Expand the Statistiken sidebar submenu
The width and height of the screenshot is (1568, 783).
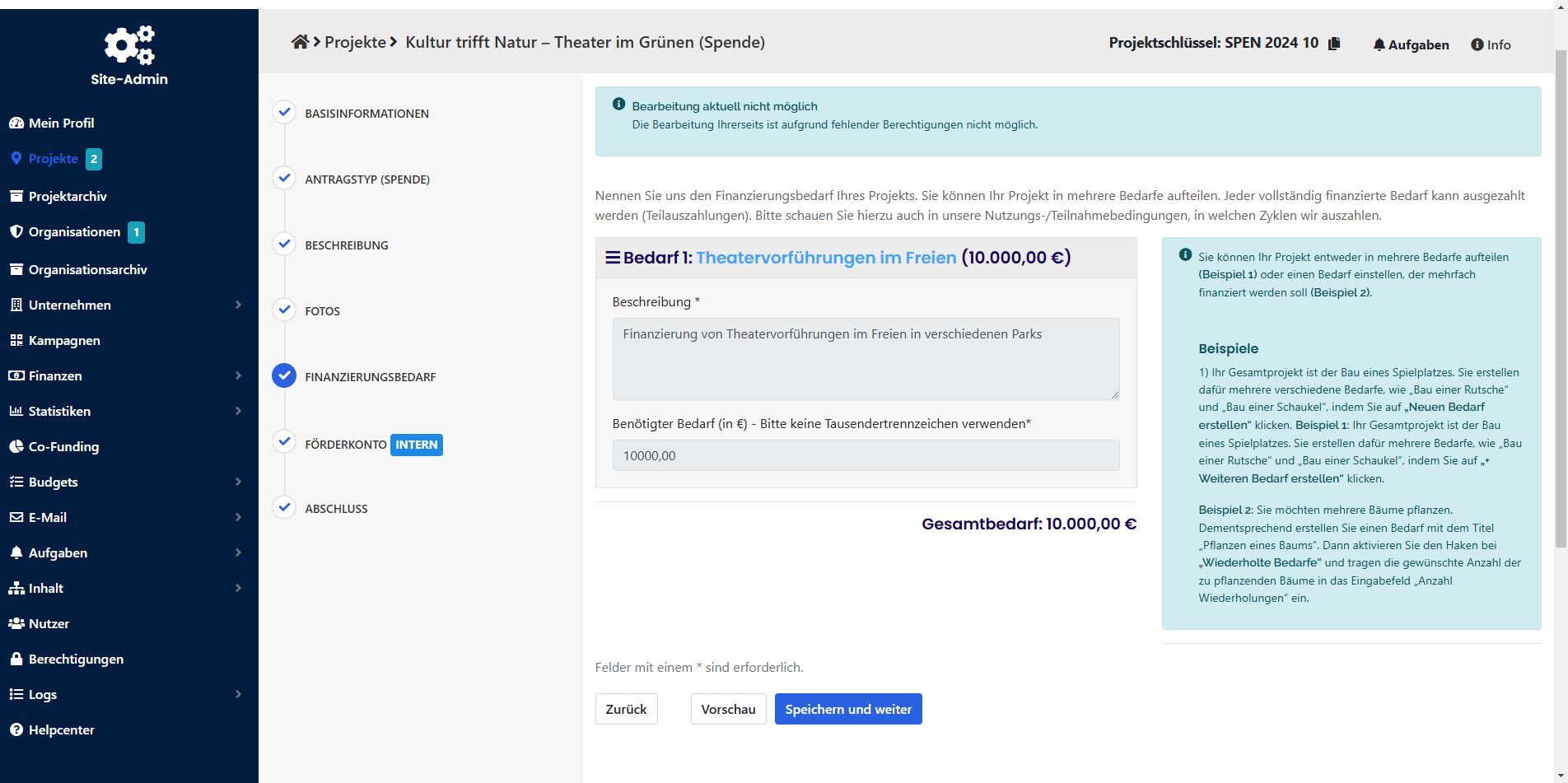coord(238,411)
